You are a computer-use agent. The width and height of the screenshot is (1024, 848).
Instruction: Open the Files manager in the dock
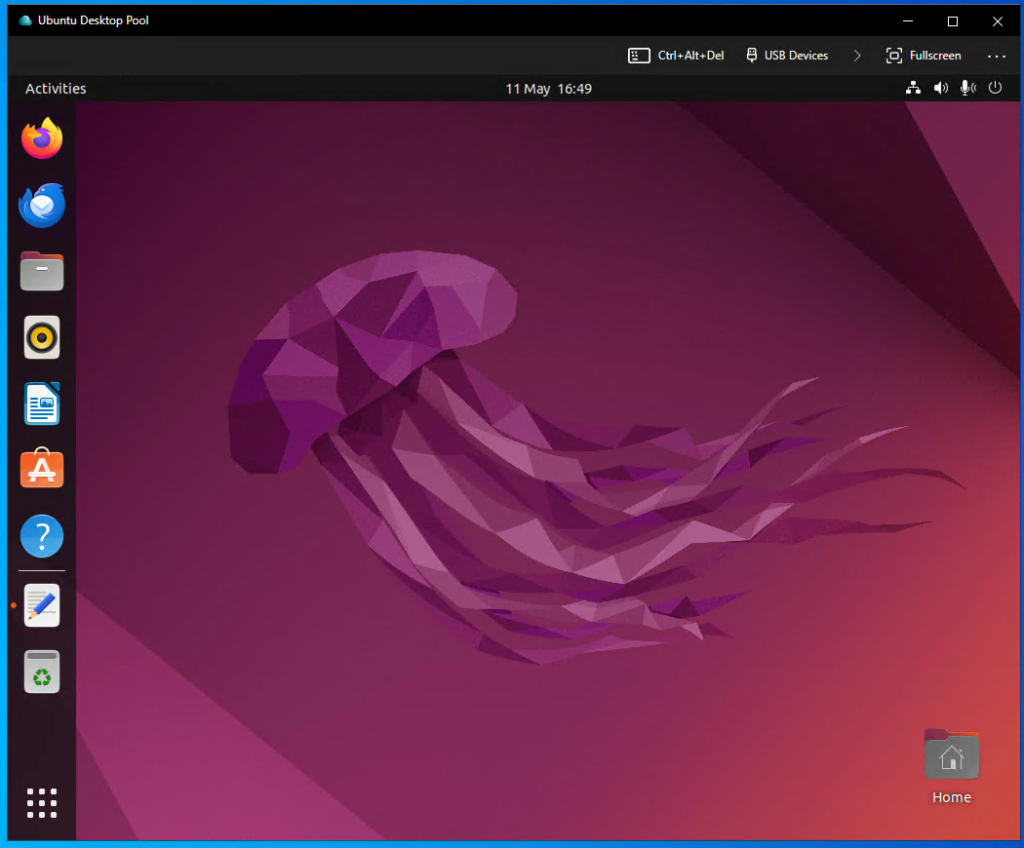coord(42,271)
